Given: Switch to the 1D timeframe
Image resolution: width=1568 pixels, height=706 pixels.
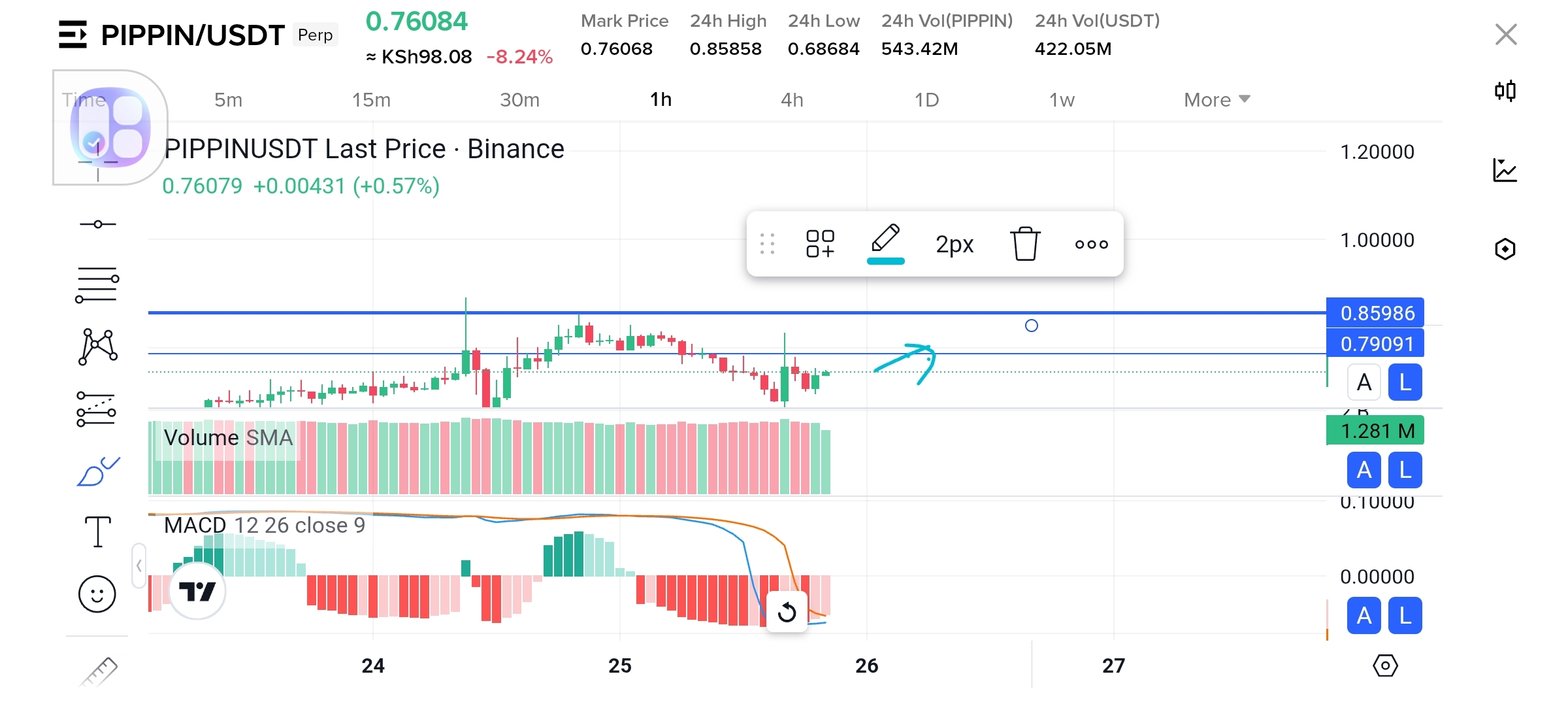Looking at the screenshot, I should (x=926, y=100).
